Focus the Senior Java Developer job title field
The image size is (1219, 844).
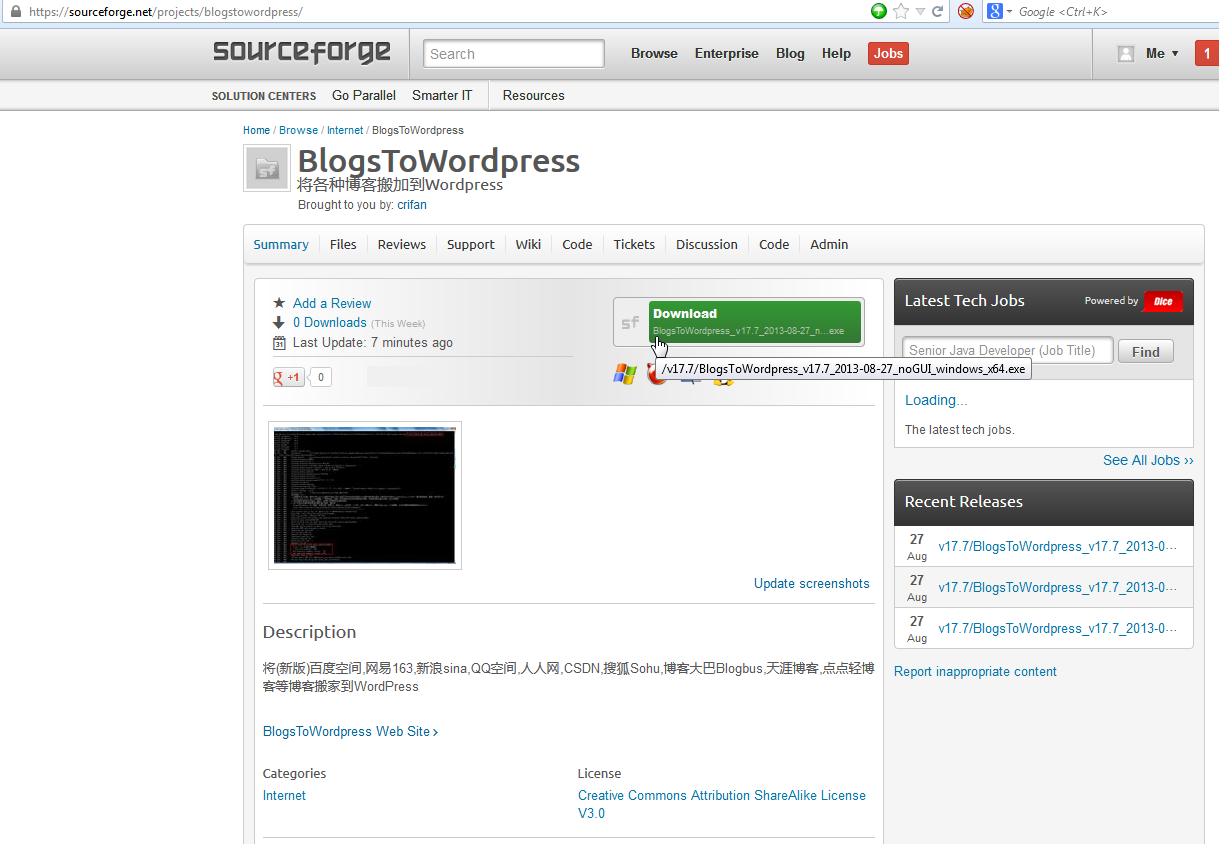point(1007,351)
